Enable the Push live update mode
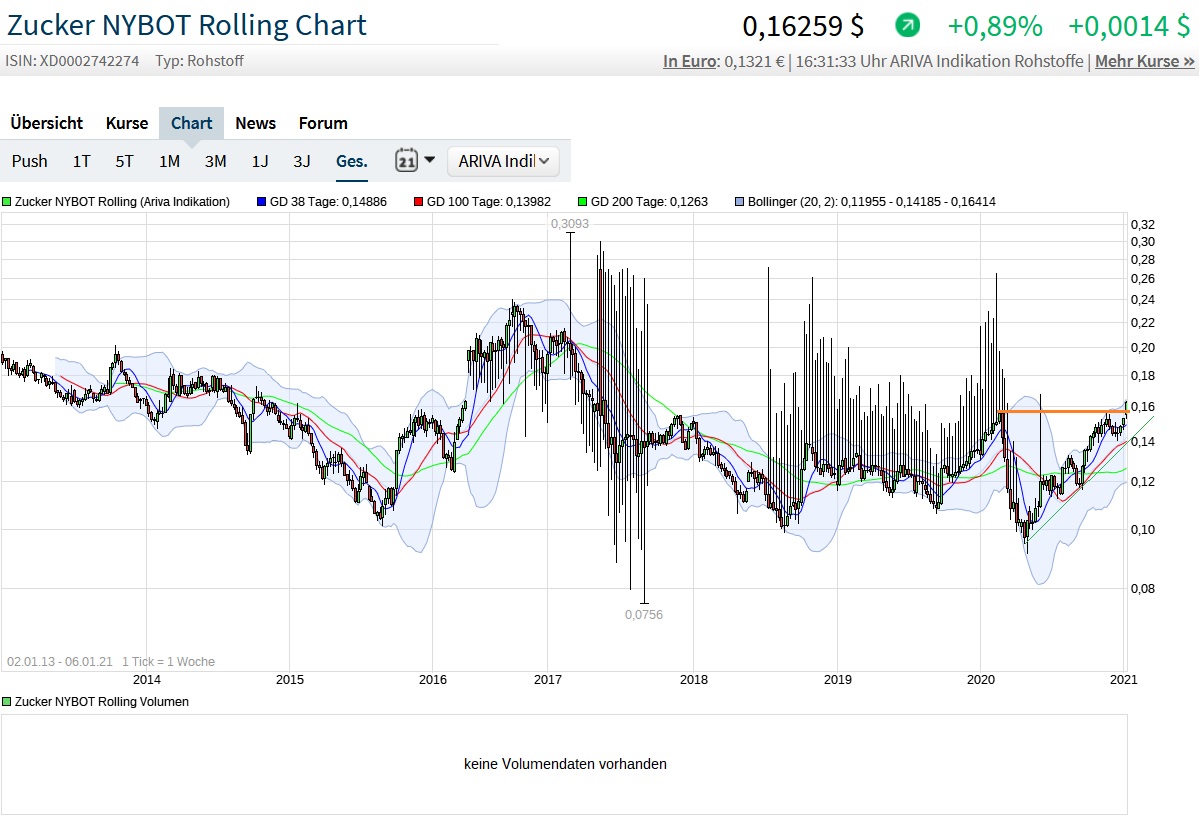Viewport: 1199px width, 818px height. coord(30,161)
